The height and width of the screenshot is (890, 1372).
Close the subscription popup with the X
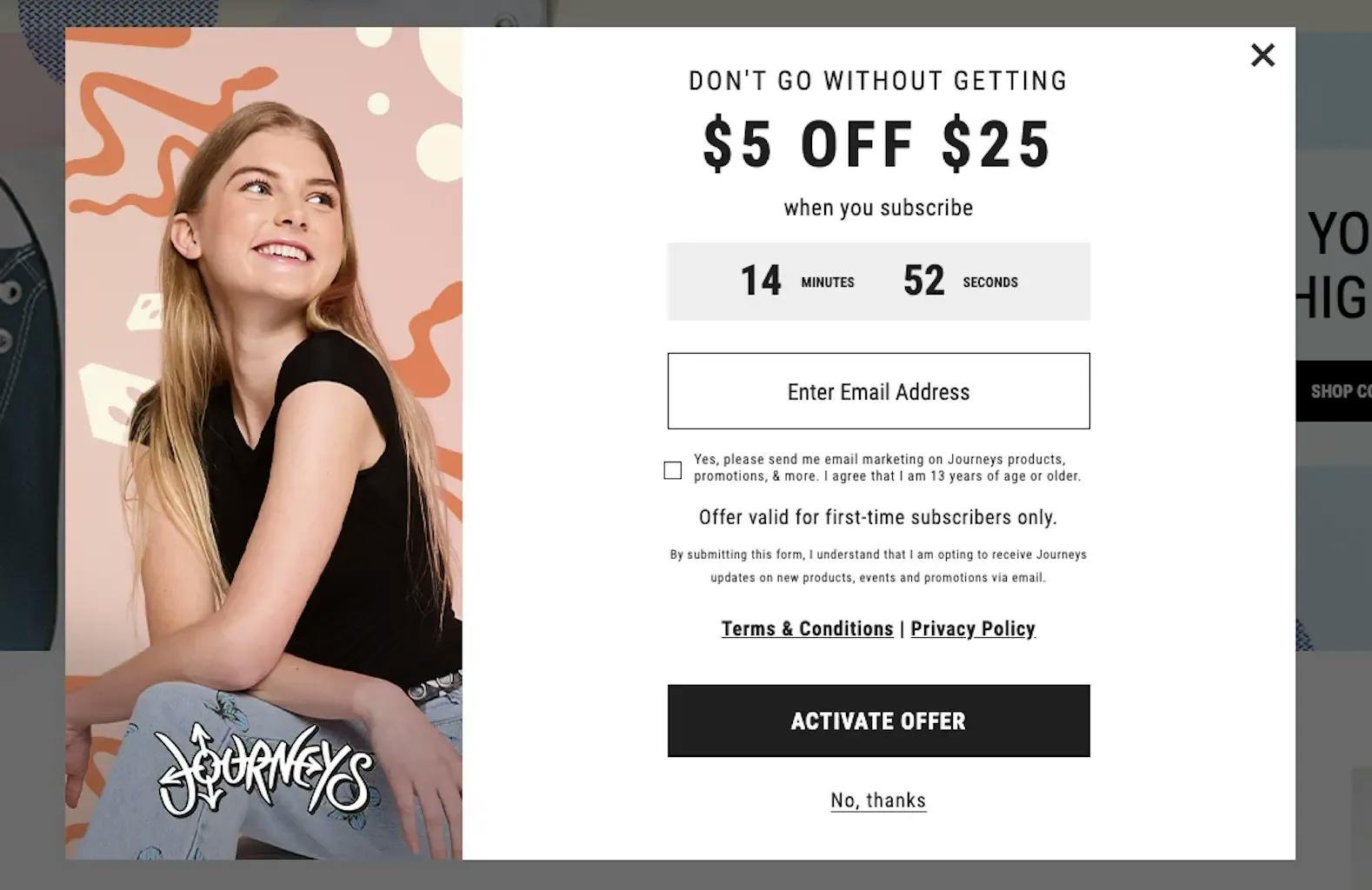coord(1262,56)
